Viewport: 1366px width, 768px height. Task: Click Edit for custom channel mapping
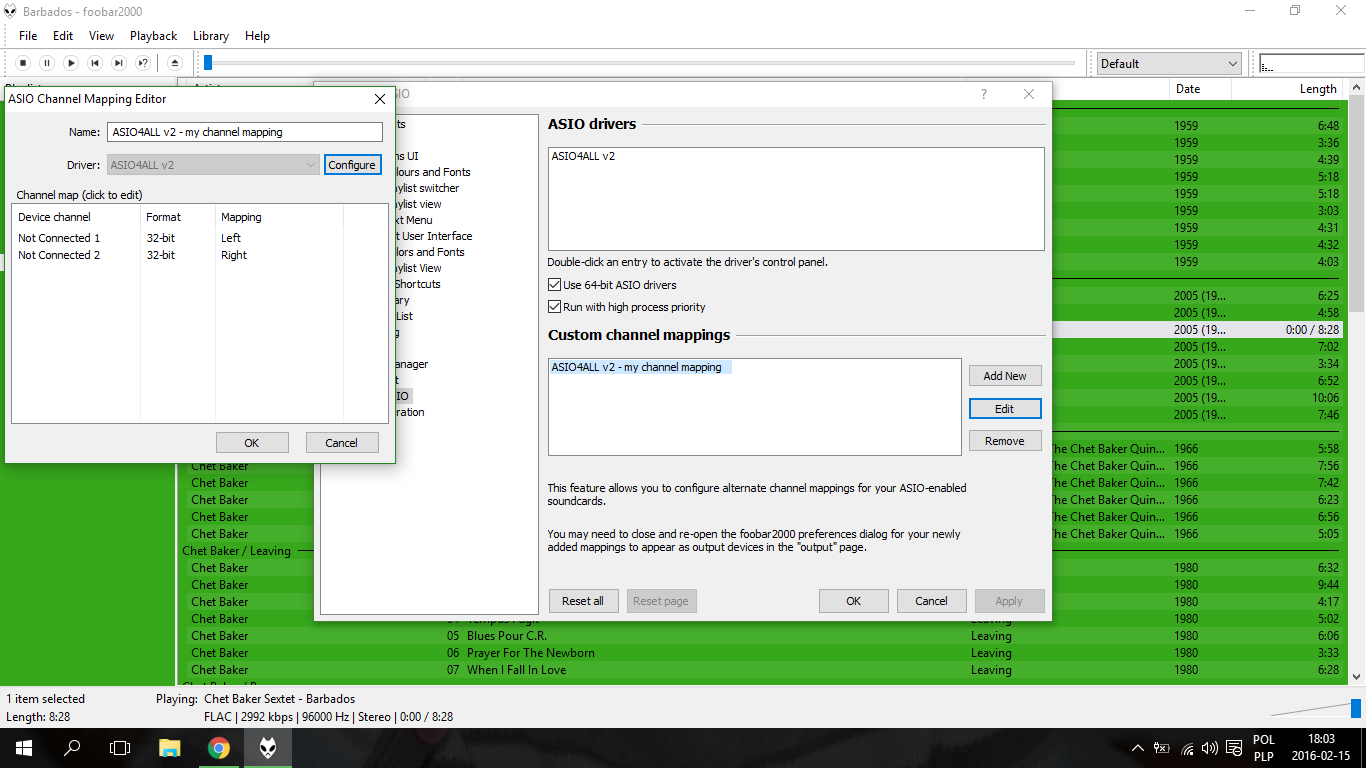click(1005, 408)
